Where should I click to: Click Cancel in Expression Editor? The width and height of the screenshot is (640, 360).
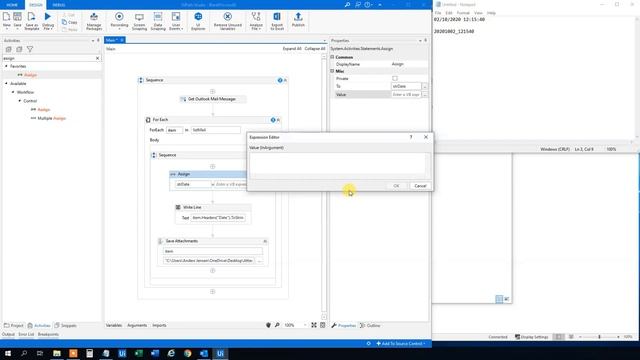pyautogui.click(x=420, y=186)
